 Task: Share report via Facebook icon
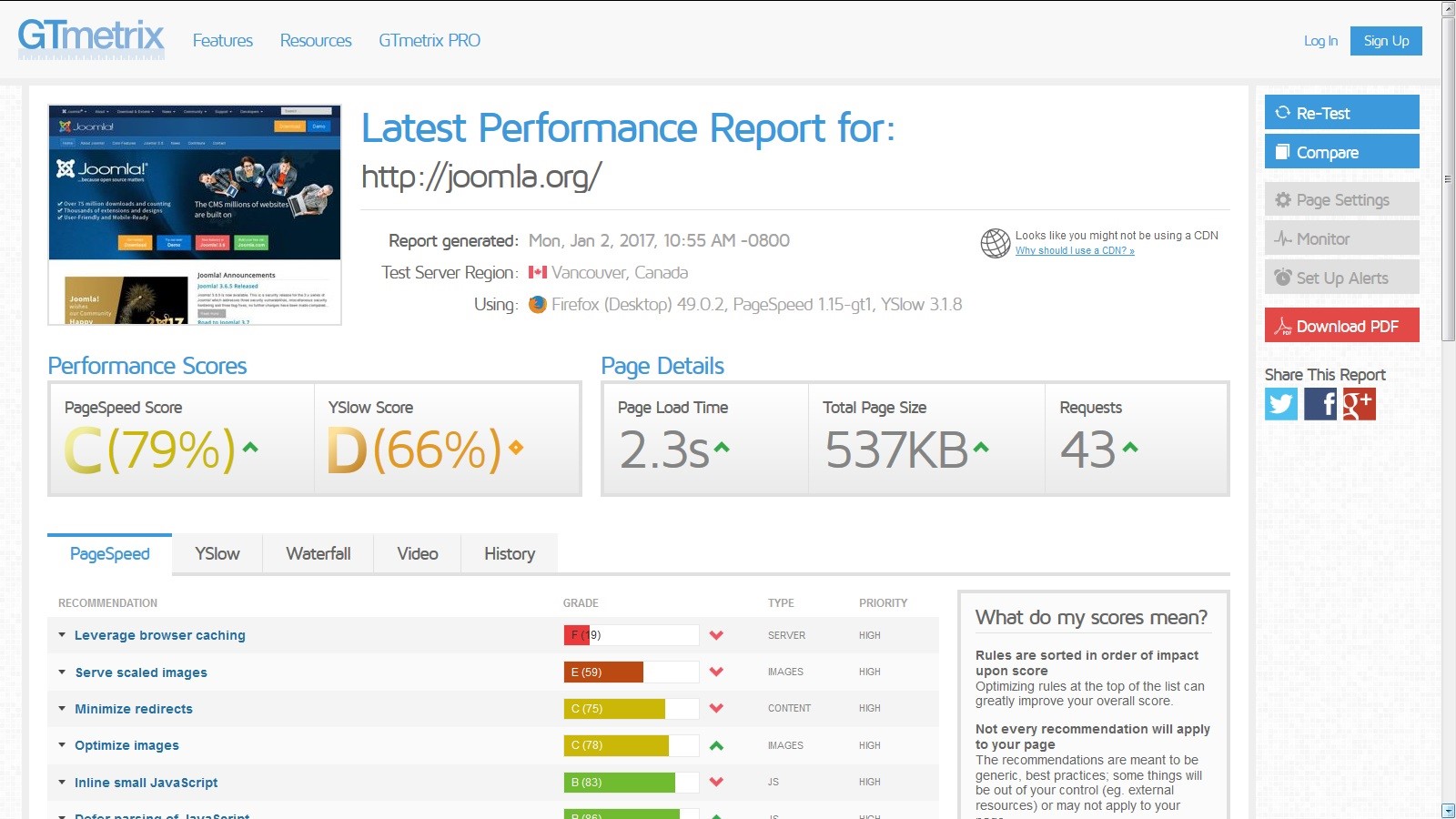click(x=1320, y=404)
